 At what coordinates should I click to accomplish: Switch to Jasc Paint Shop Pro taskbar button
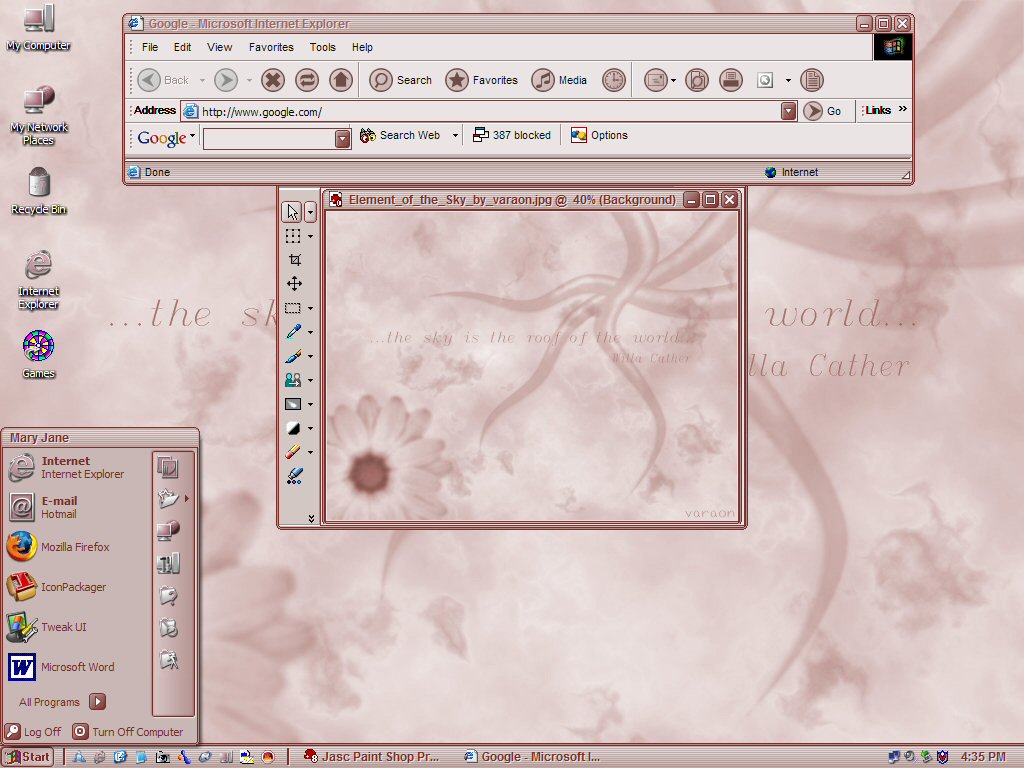pos(372,756)
